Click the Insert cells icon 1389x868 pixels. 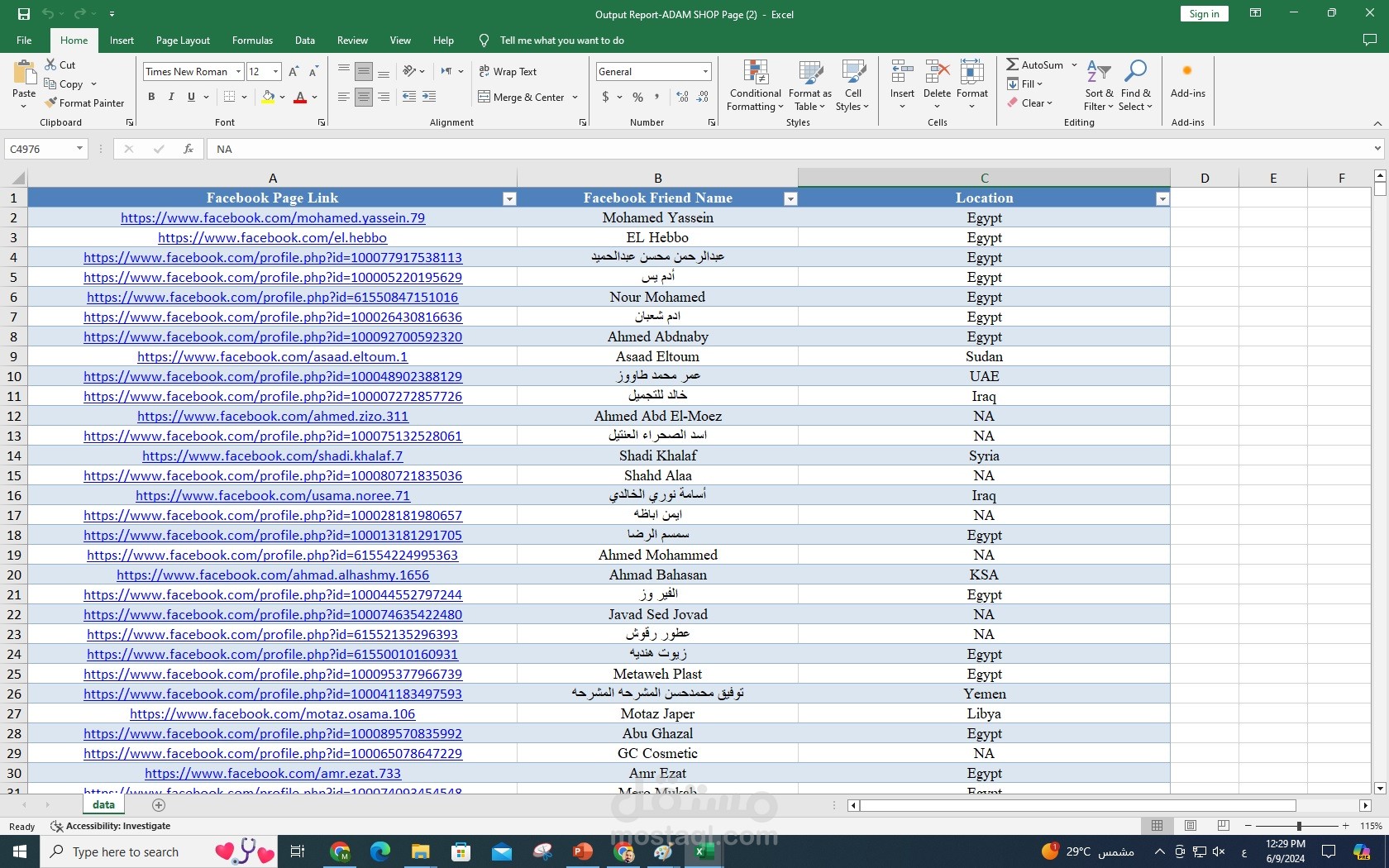pyautogui.click(x=902, y=73)
